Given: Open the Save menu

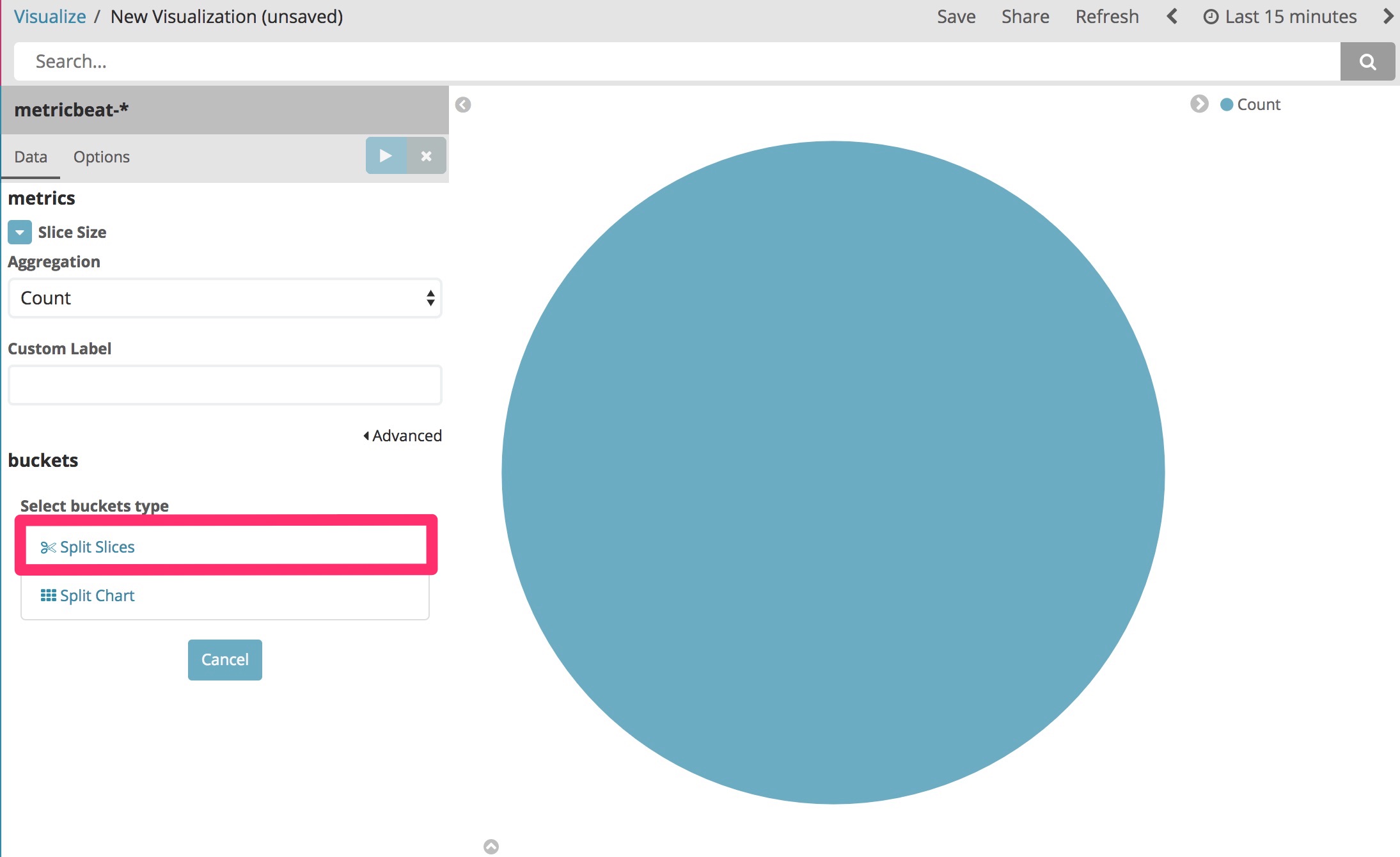Looking at the screenshot, I should (956, 17).
